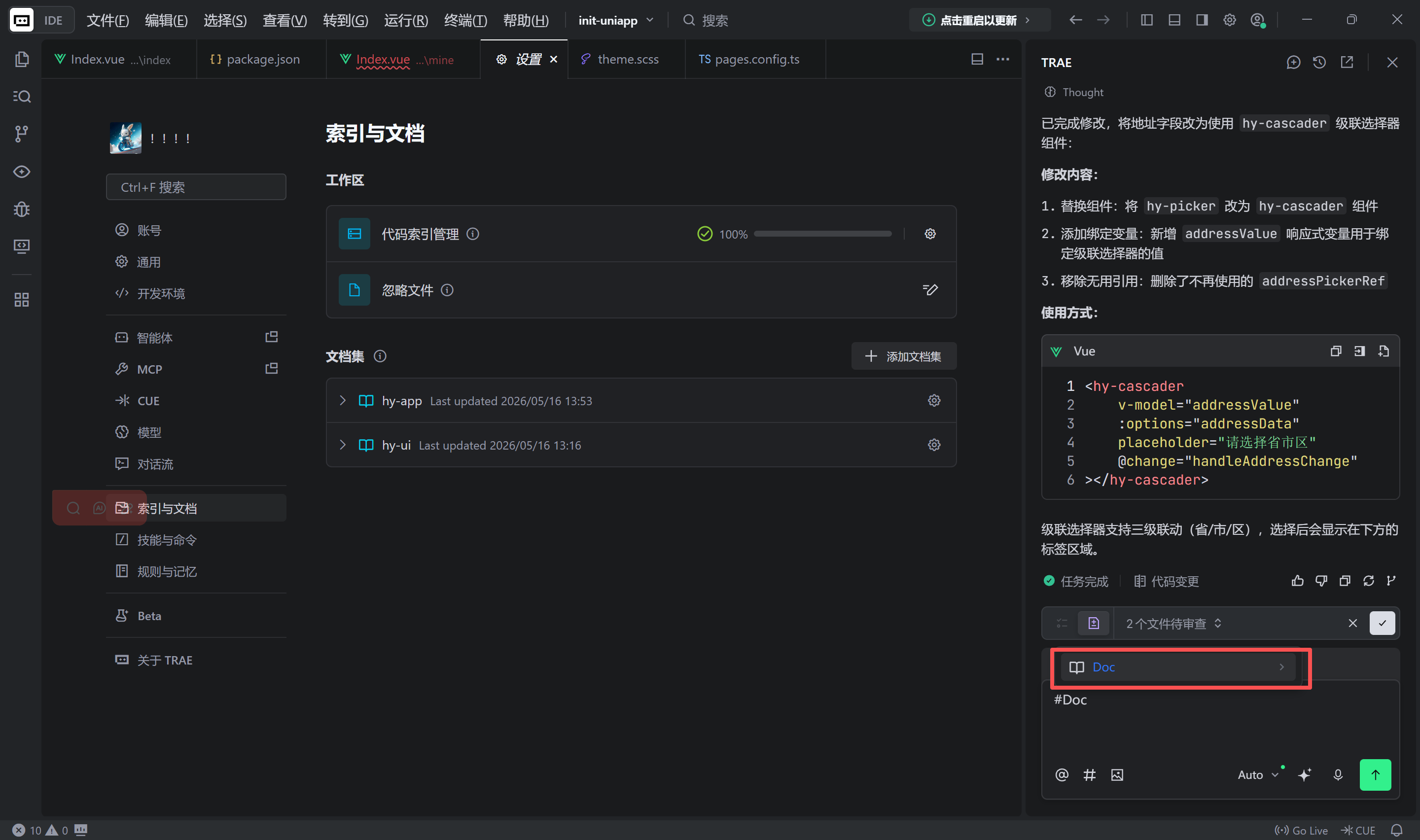
Task: Open the 文件(F) menu
Action: pos(107,20)
